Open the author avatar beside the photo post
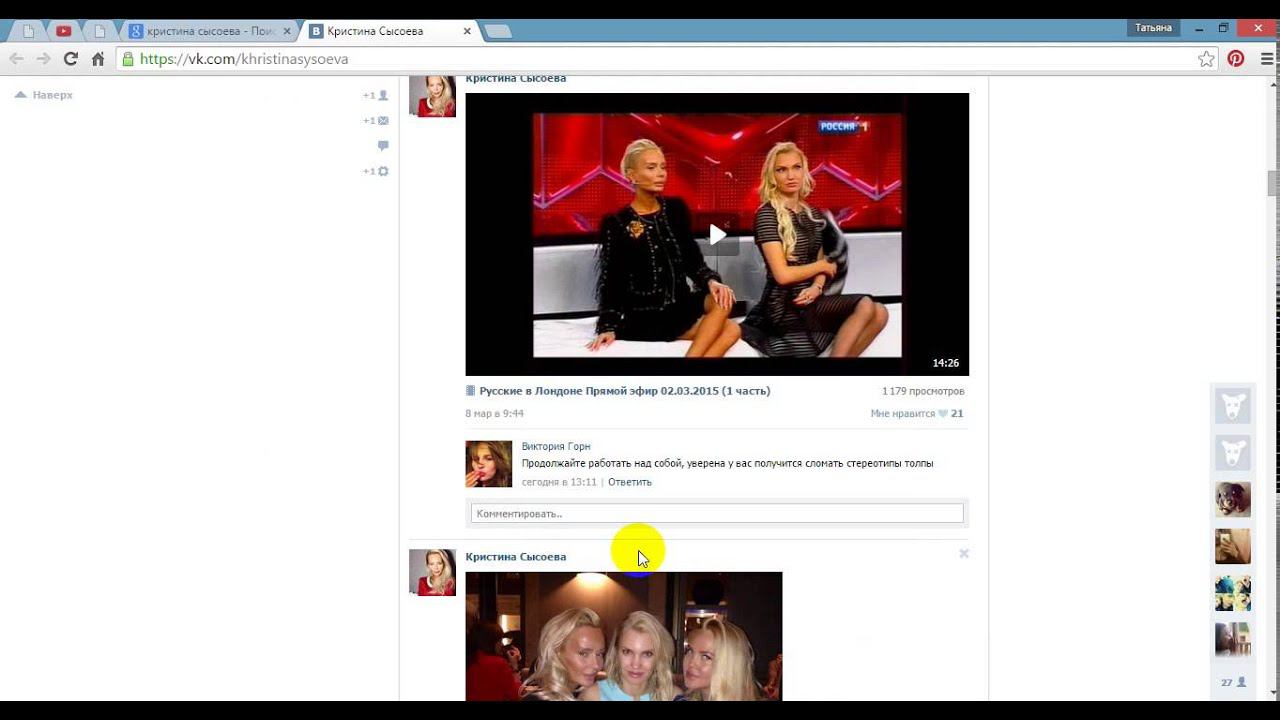This screenshot has height=720, width=1280. [x=432, y=572]
